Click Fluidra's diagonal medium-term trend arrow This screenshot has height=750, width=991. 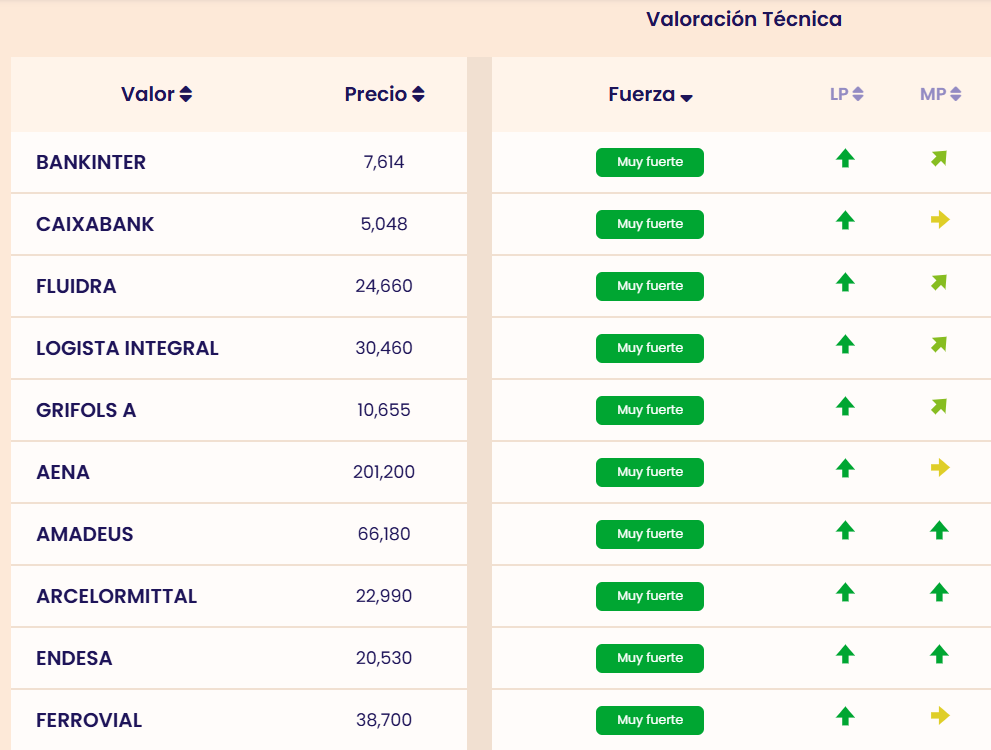coord(938,283)
